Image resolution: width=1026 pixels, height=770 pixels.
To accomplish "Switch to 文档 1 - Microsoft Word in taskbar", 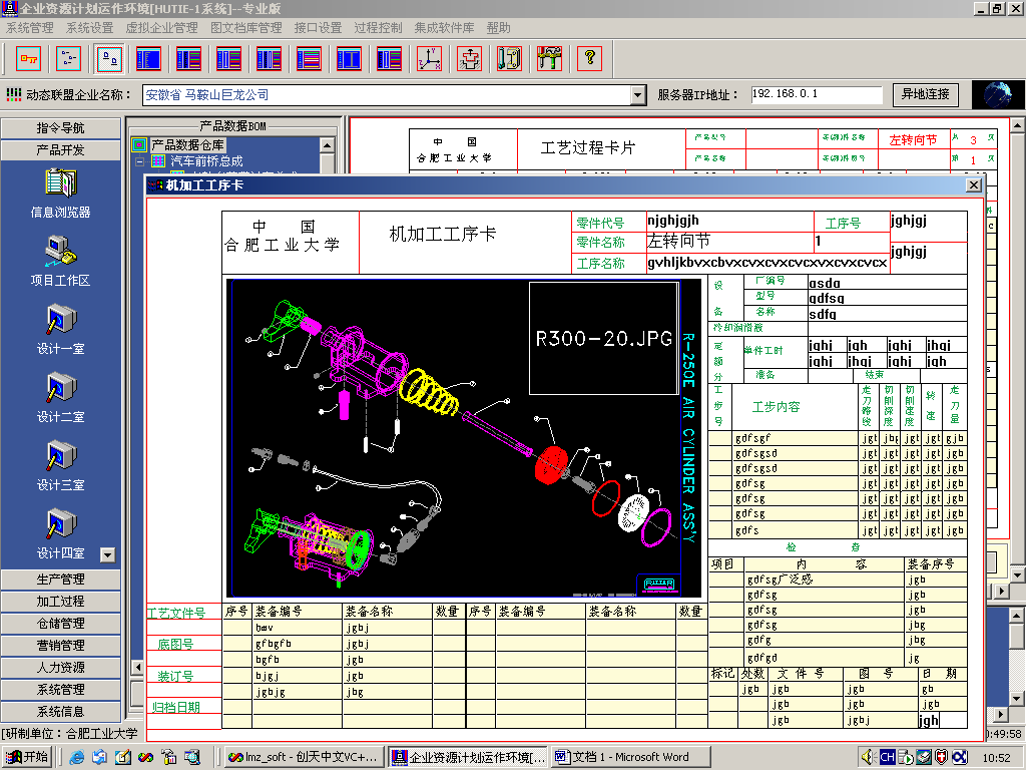I will [x=621, y=757].
